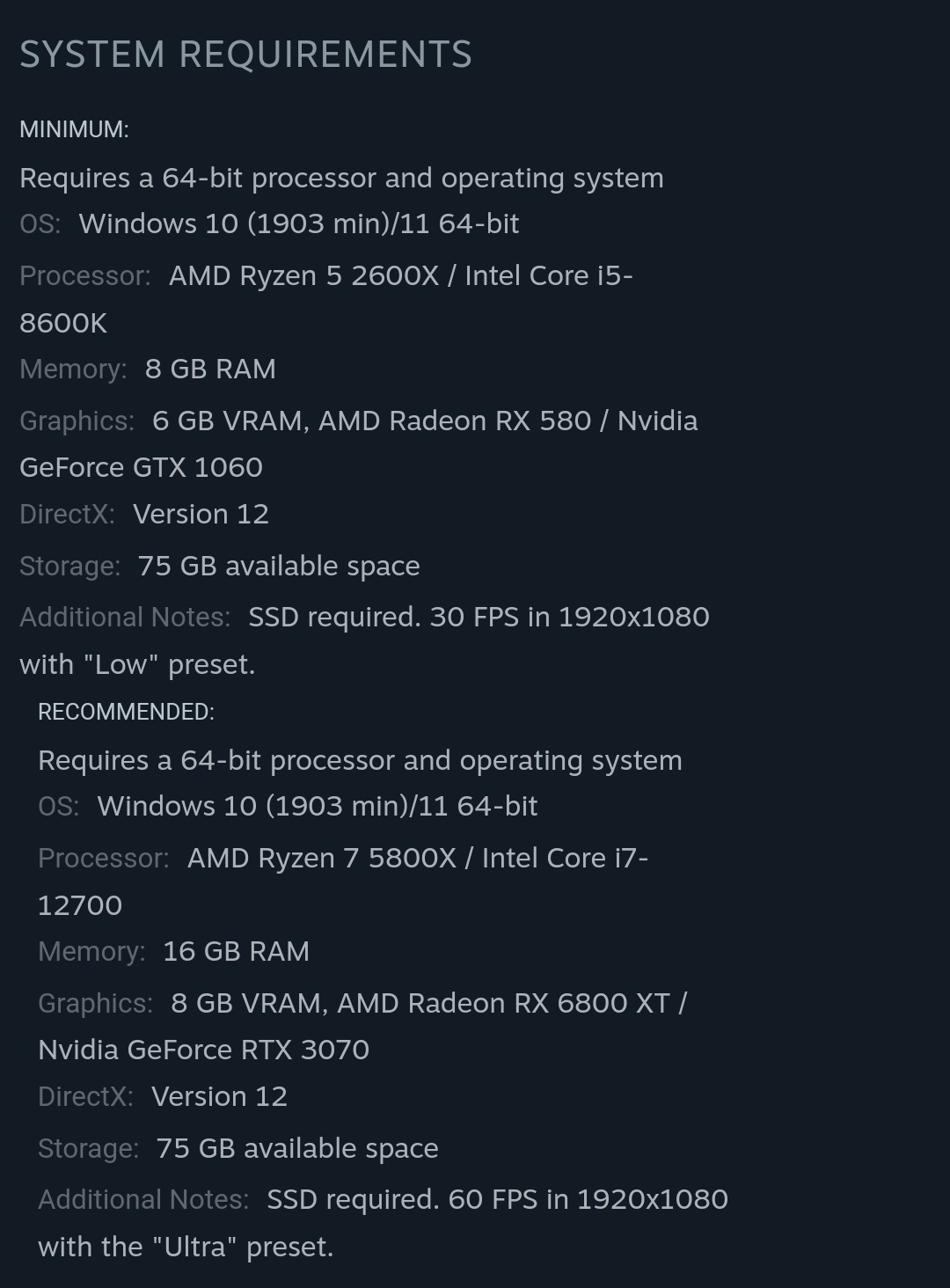Viewport: 950px width, 1288px height.
Task: Click the MINIMUM section label
Action: 74,129
